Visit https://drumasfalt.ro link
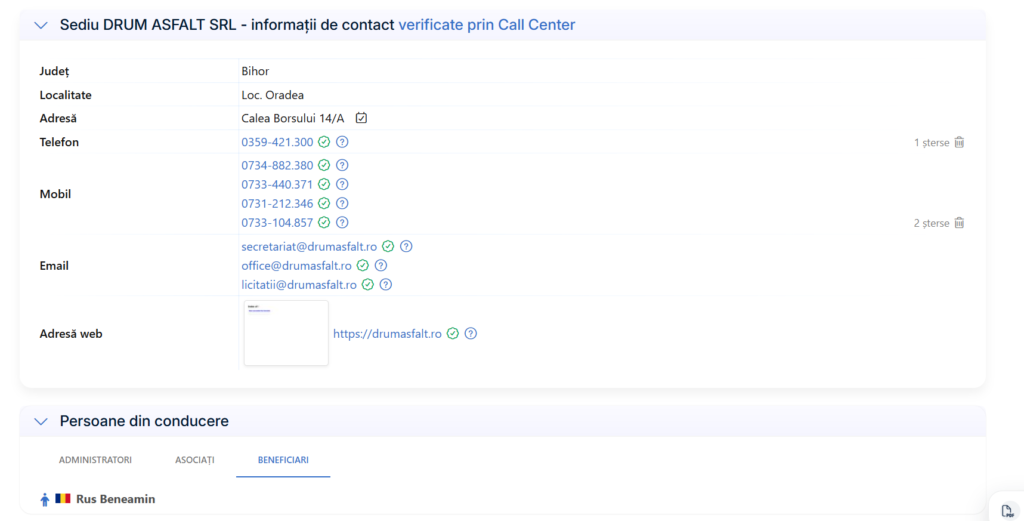Screen dimensions: 1024x521 (x=387, y=334)
